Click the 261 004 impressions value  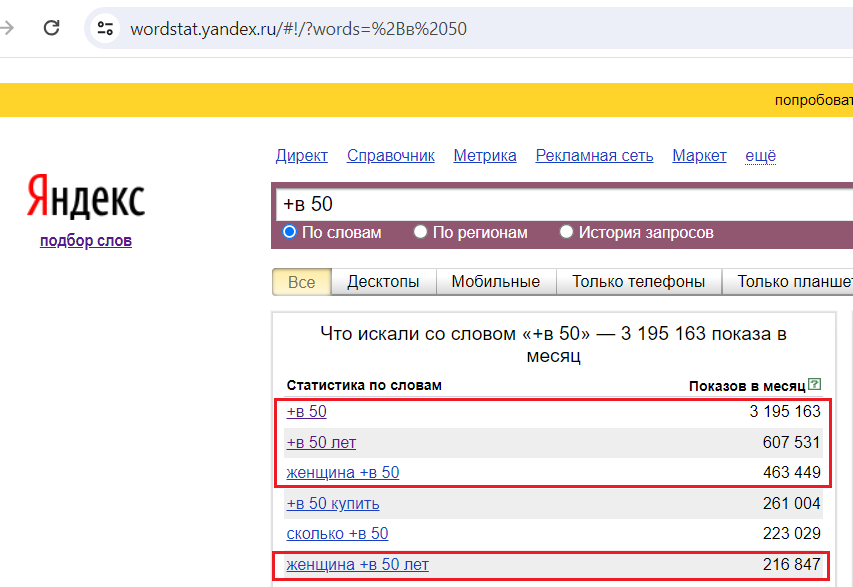[792, 503]
